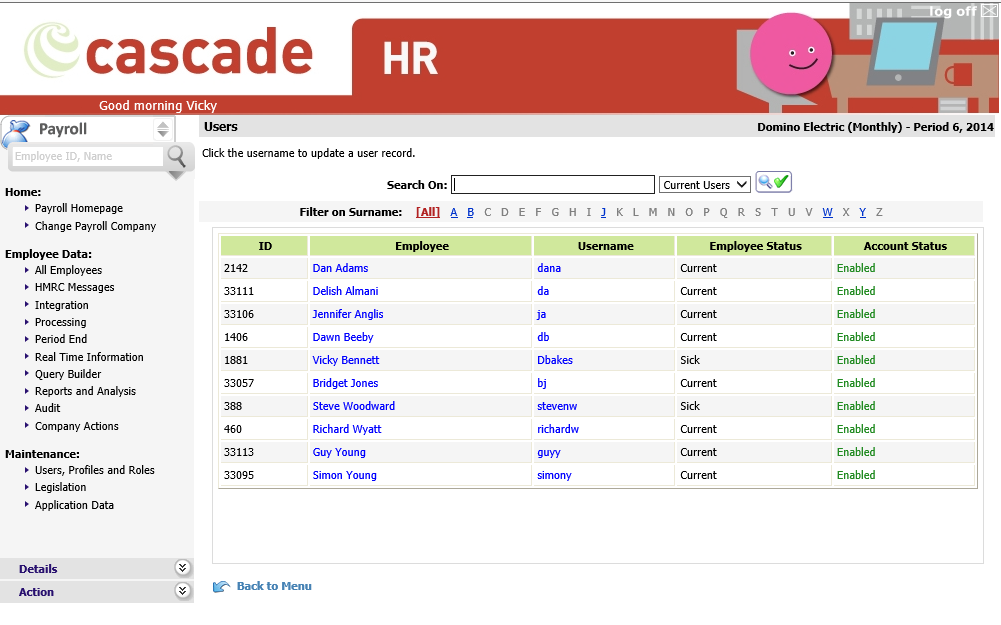Click the Employee column header
Viewport: 1001px width, 625px height.
[421, 246]
